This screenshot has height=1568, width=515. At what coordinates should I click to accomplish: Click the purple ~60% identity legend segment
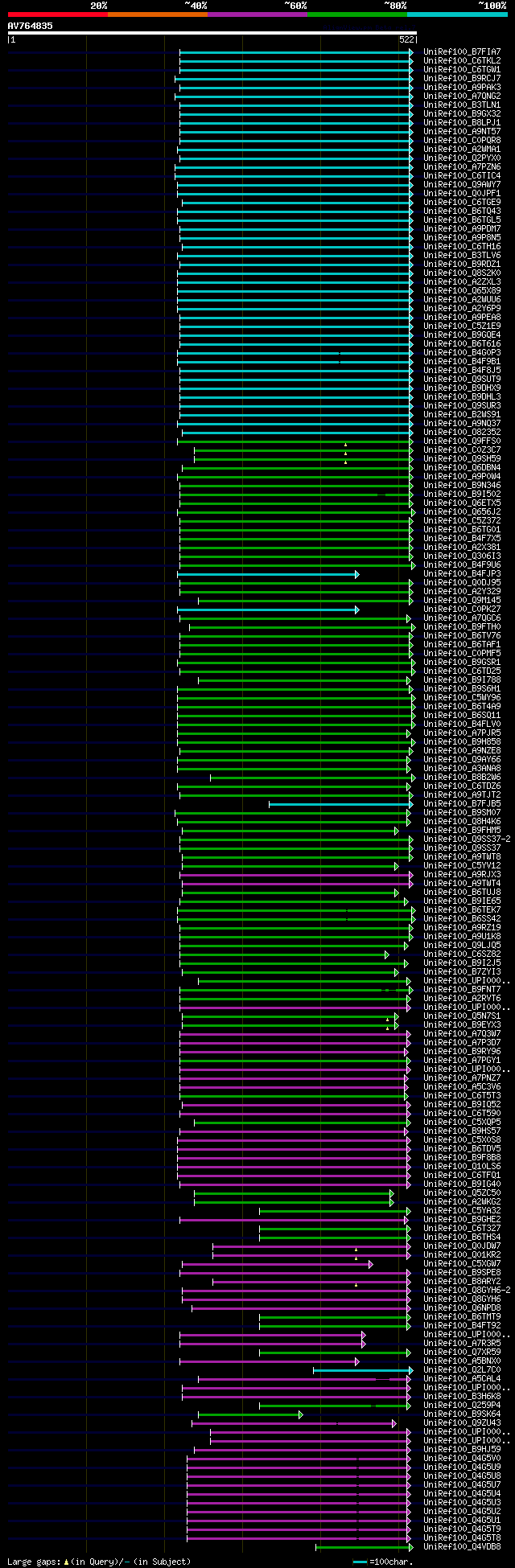257,14
